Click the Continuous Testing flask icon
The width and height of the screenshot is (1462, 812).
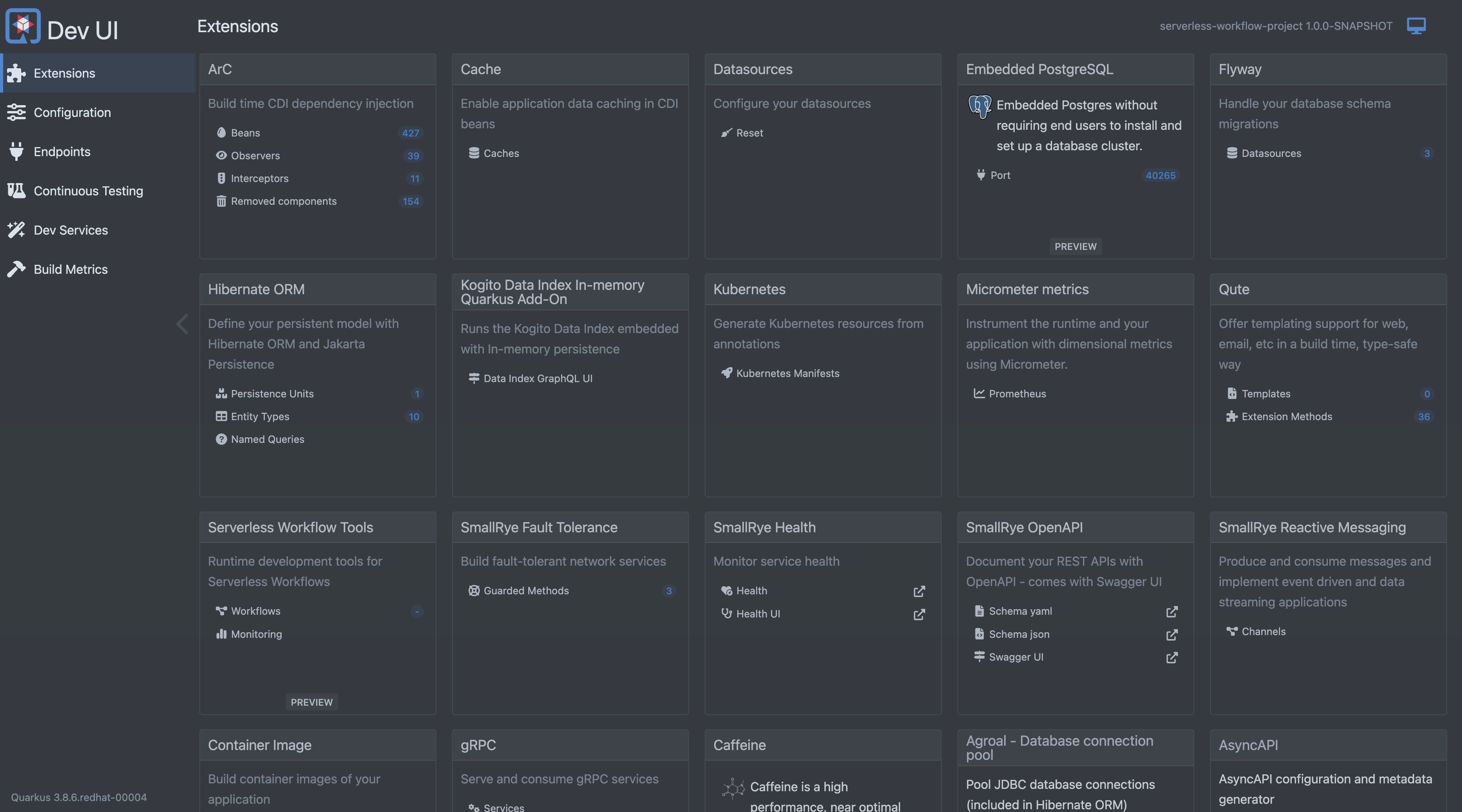pyautogui.click(x=16, y=191)
